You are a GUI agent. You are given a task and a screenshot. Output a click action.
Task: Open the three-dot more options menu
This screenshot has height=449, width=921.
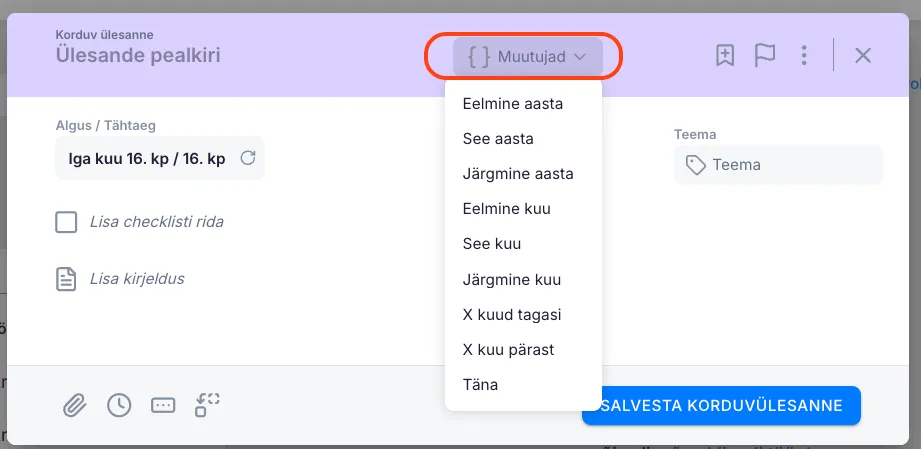click(804, 56)
